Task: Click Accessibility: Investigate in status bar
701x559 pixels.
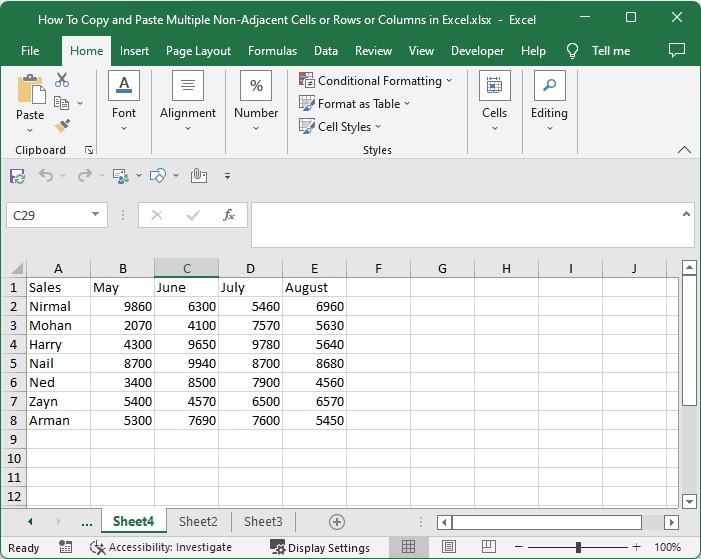Action: click(x=160, y=548)
